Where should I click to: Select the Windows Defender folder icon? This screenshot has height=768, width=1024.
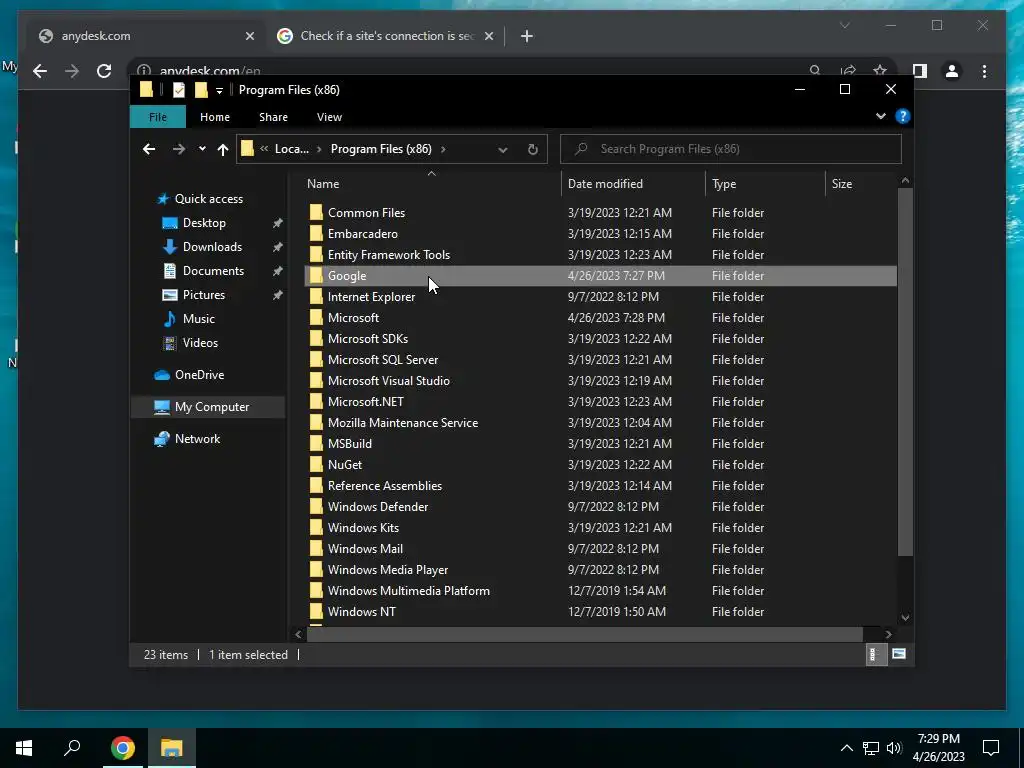coord(316,506)
